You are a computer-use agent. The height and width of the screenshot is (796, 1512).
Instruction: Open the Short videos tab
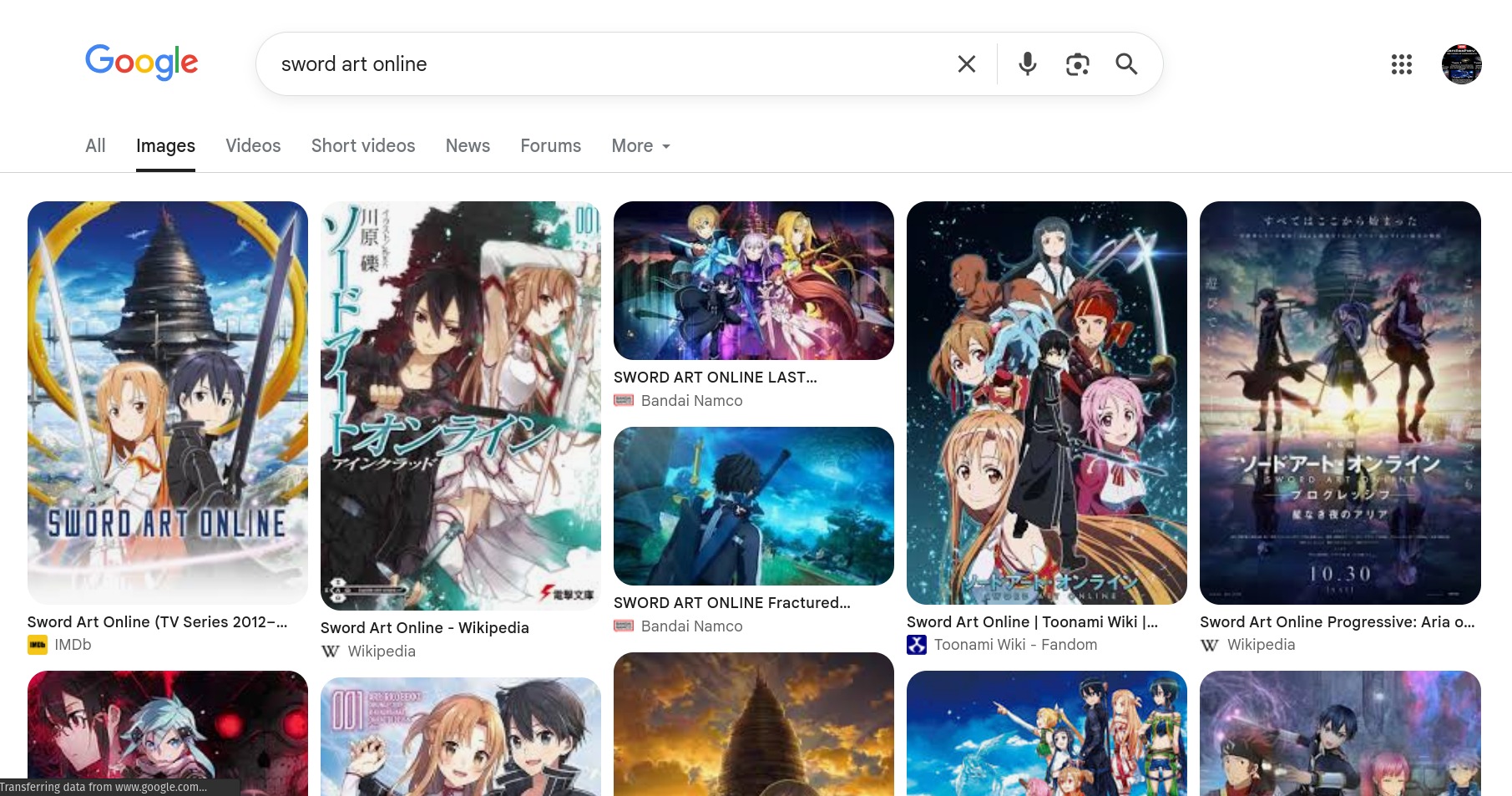click(363, 146)
